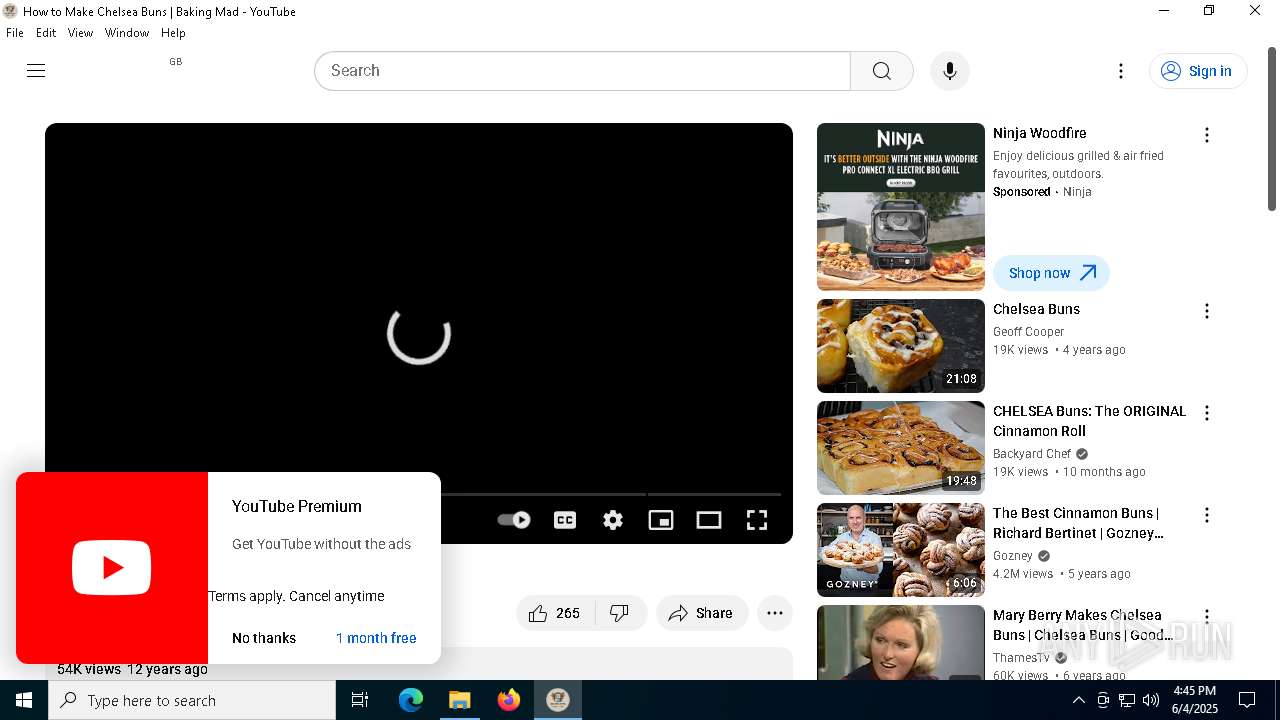The image size is (1280, 720).
Task: Open options for the Mary Berry video
Action: tap(1207, 617)
